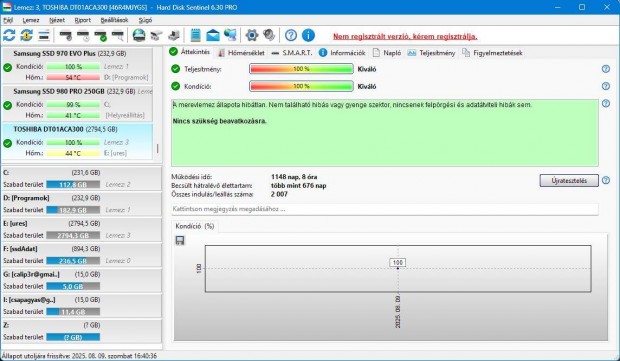Screen dimensions: 620x361
Task: Click the disk list panel toolbar icon
Action: tap(44, 35)
